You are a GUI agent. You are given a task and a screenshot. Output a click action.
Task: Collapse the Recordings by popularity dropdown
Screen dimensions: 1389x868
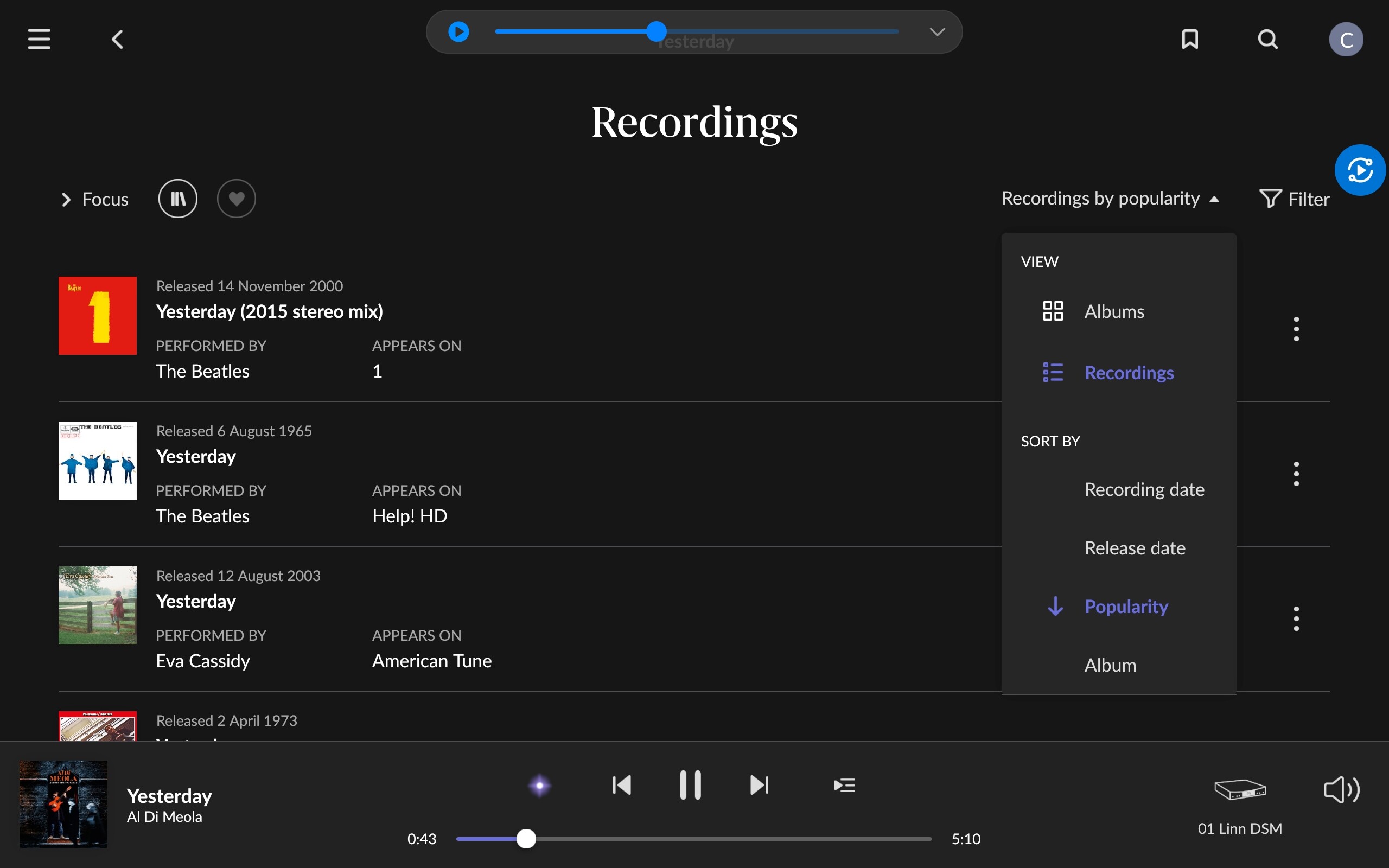[1110, 199]
